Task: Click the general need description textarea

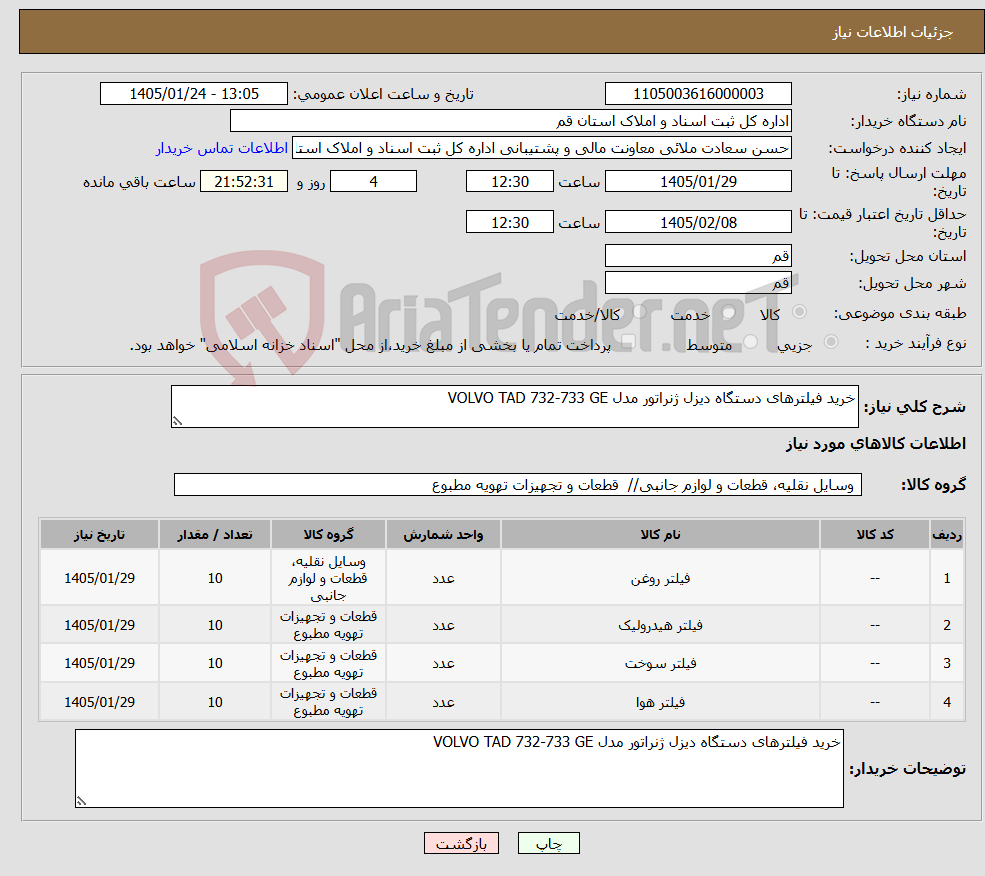Action: (x=514, y=407)
